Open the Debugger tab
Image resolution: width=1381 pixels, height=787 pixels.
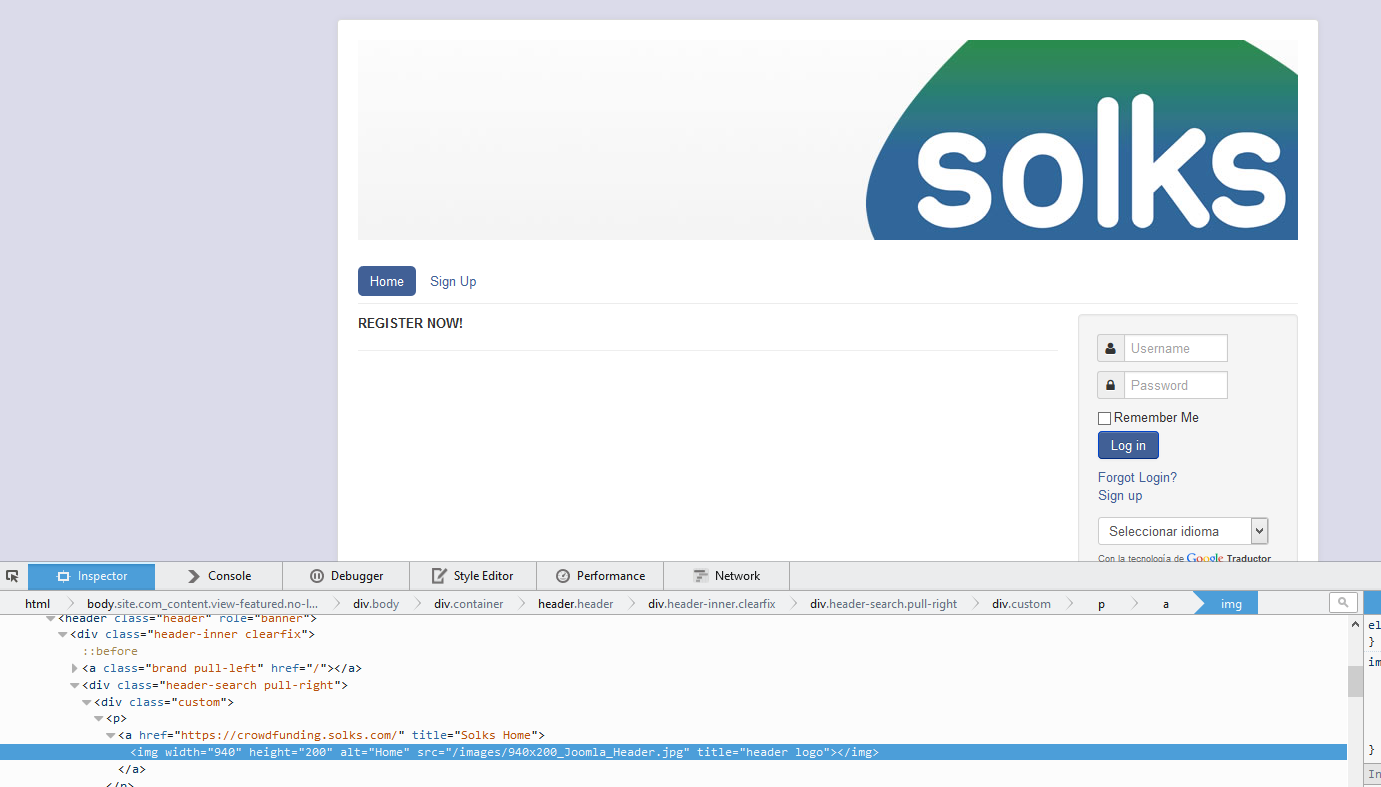coord(346,576)
